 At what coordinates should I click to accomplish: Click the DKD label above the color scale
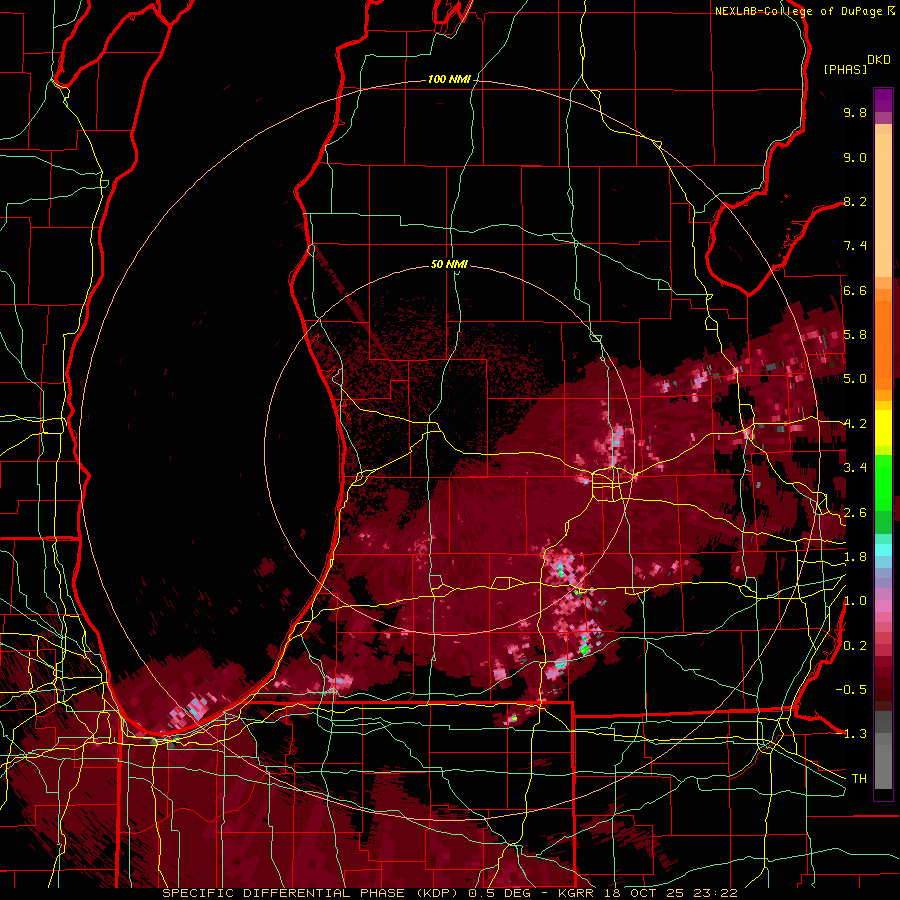(879, 60)
